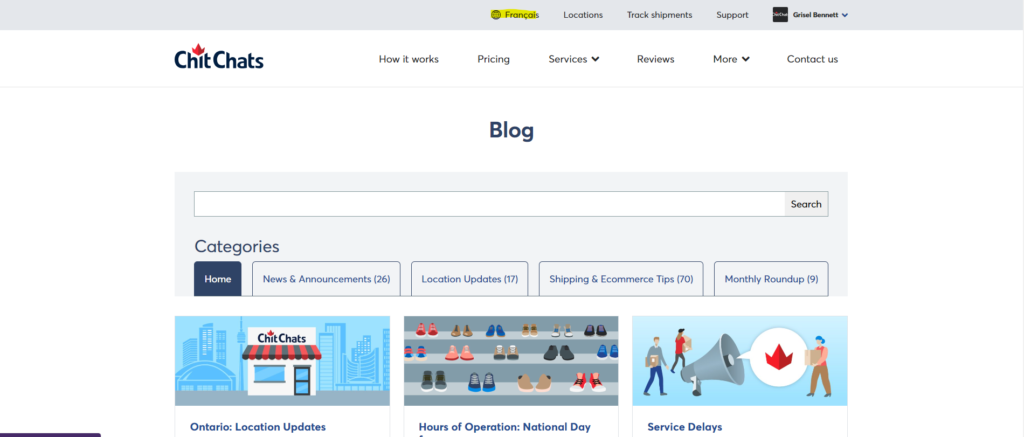This screenshot has width=1024, height=437.
Task: Select Location Updates (17) category
Action: click(470, 279)
